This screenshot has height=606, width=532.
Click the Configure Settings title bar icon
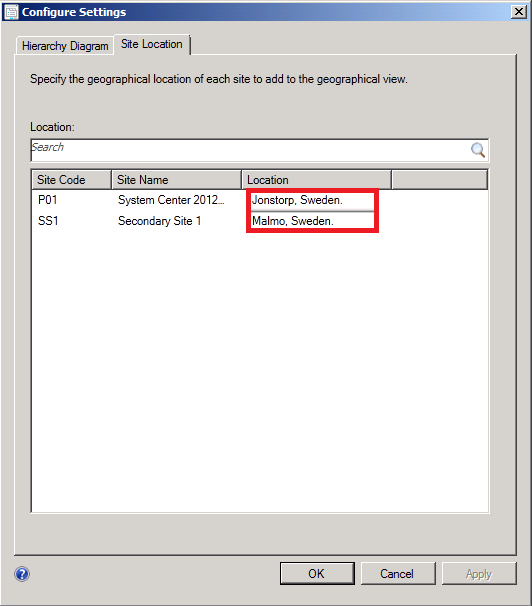click(11, 12)
